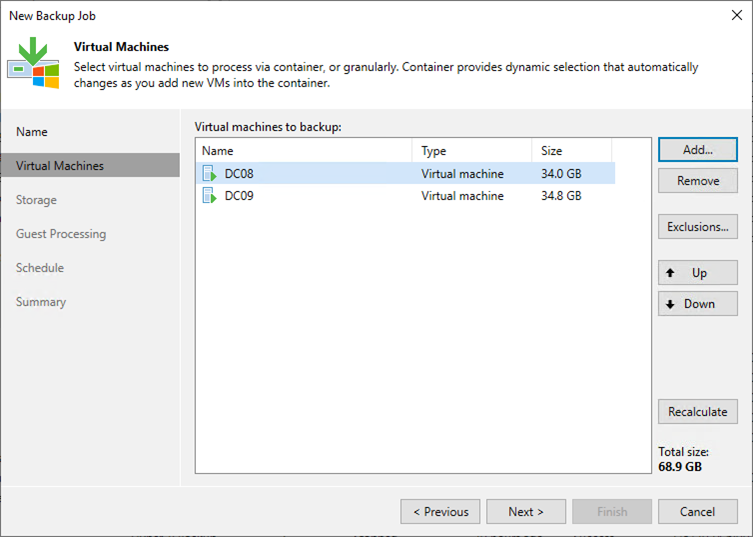Click the backup job wizard header icon

pos(33,62)
